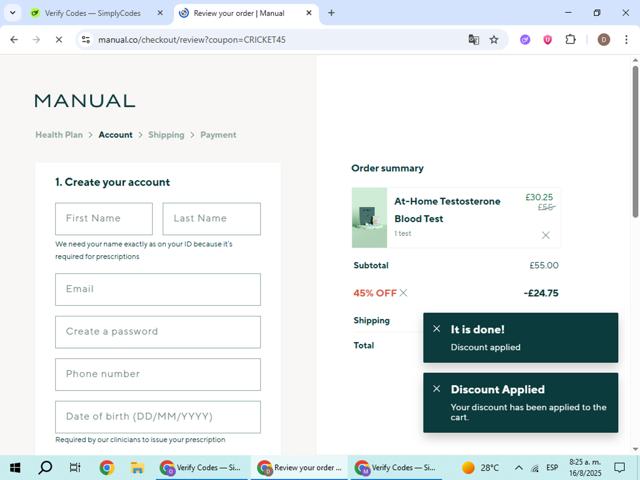The width and height of the screenshot is (640, 480).
Task: Stop loading the page
Action: (59, 40)
